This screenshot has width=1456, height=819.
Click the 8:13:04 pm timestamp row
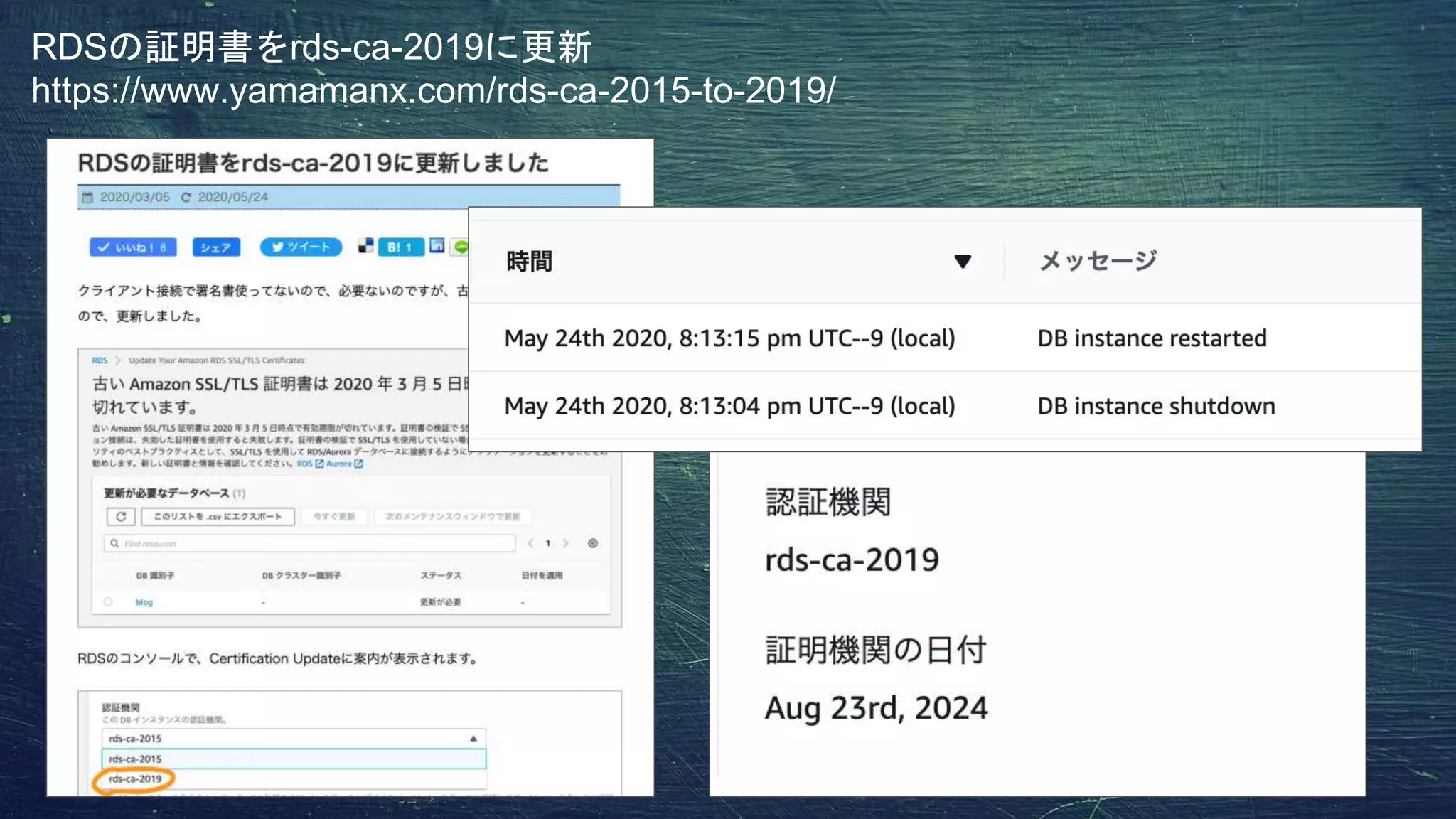[730, 406]
